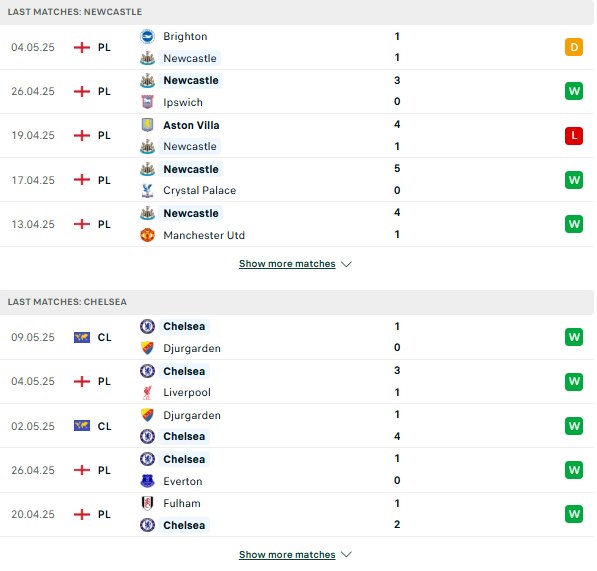Expand Chelsea's Show more matches chevron
The width and height of the screenshot is (597, 571).
pos(346,555)
